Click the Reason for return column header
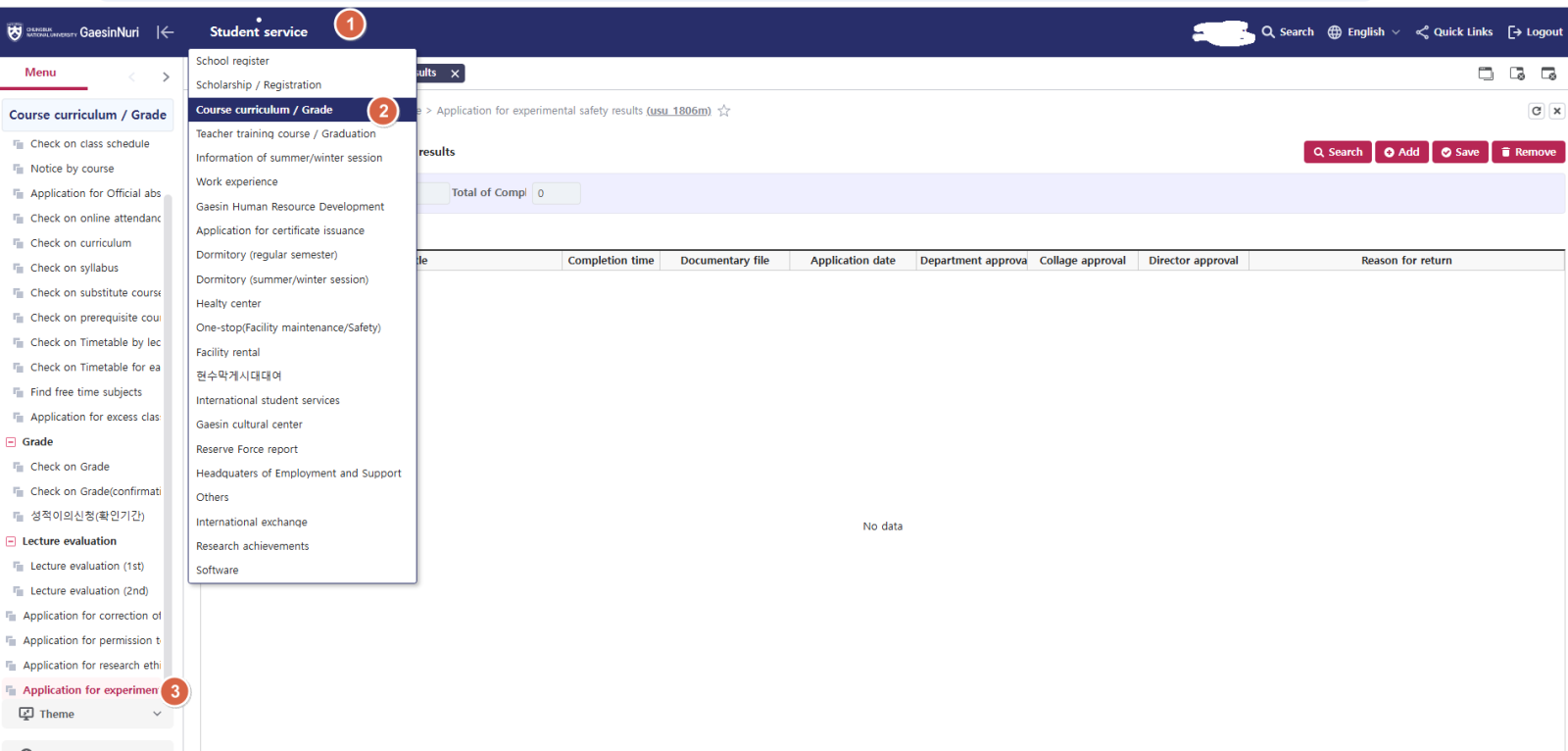Image resolution: width=1568 pixels, height=751 pixels. point(1406,261)
